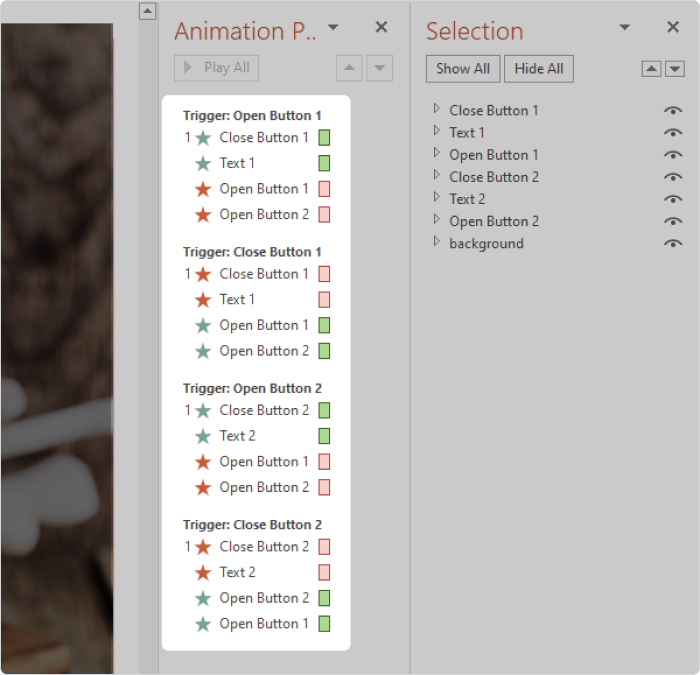700x675 pixels.
Task: Select Text 2 in Selection pane list
Action: (x=467, y=199)
